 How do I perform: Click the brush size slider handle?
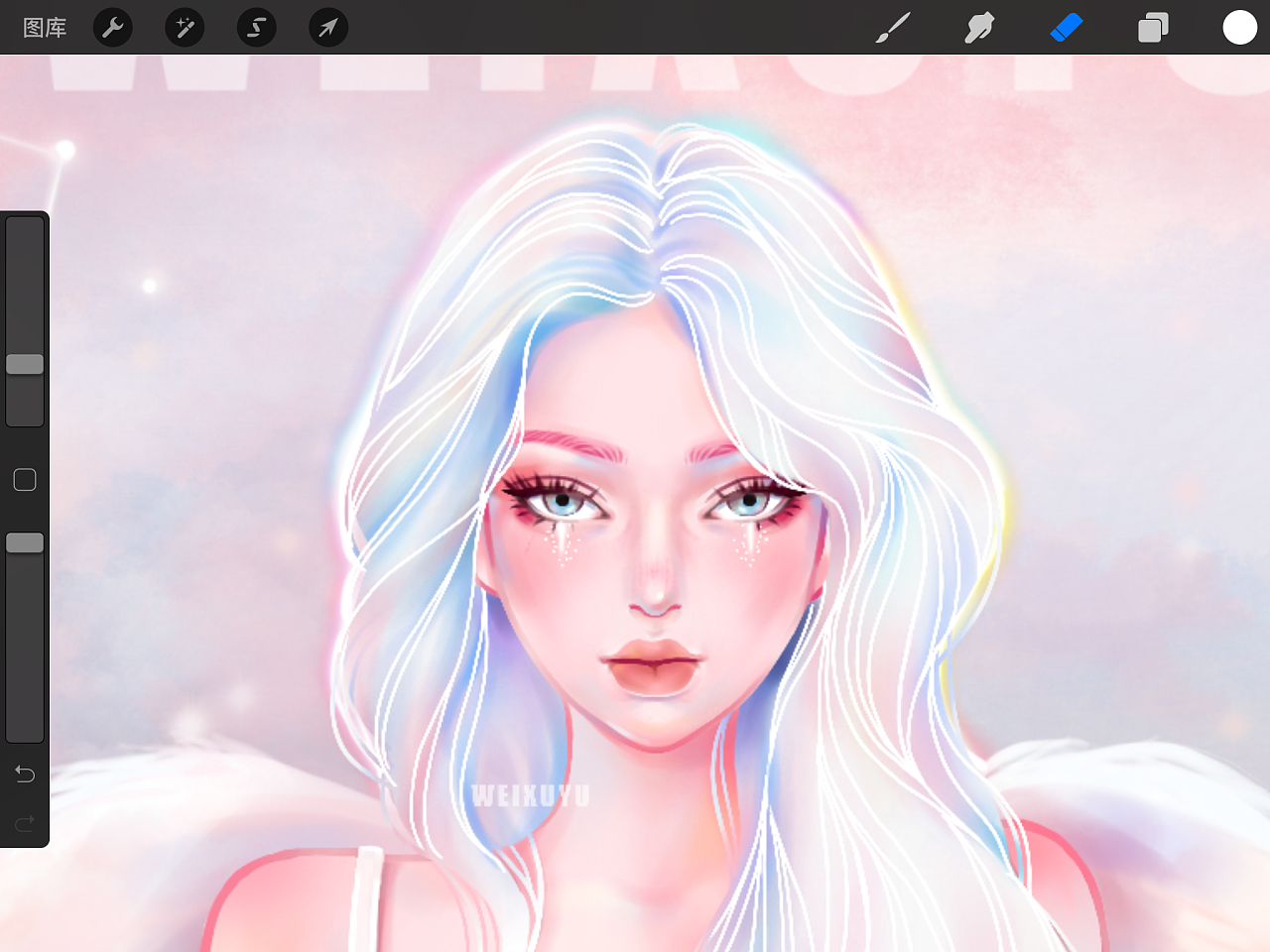25,364
